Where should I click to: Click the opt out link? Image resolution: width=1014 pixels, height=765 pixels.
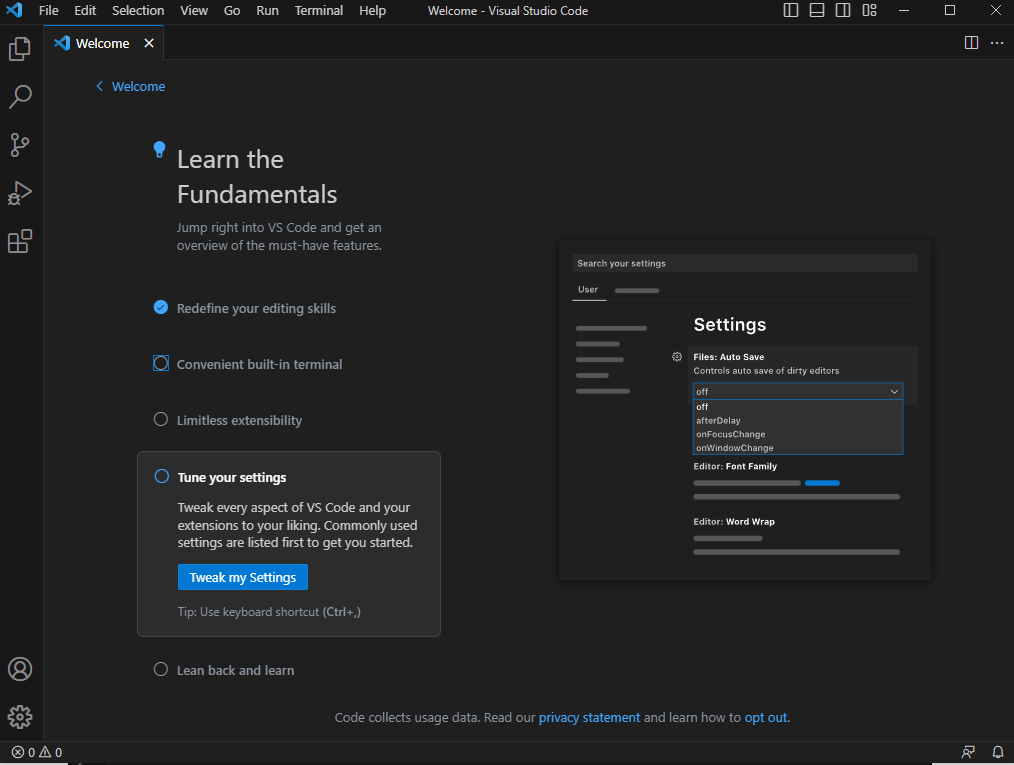click(x=766, y=717)
